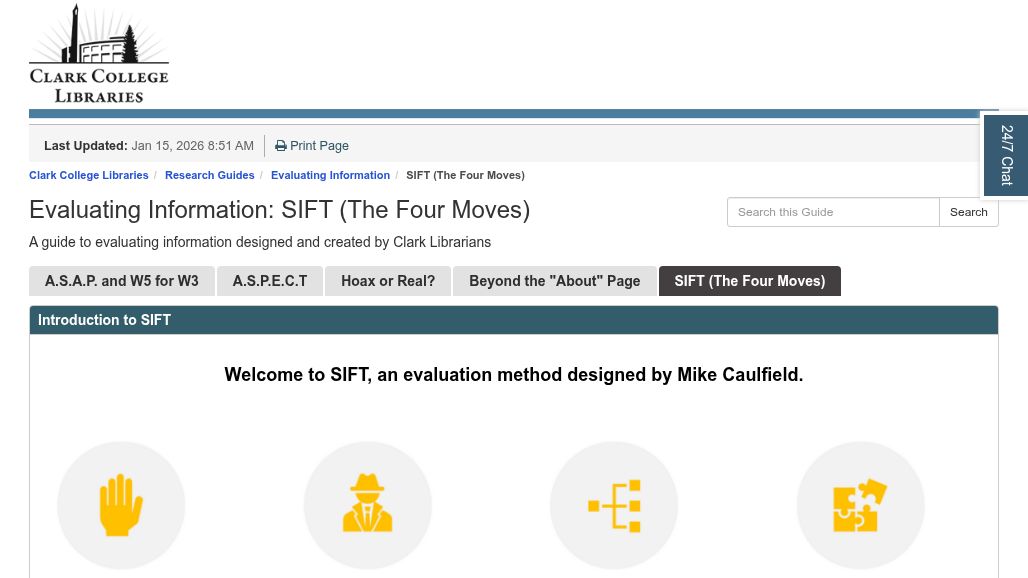Open the 24/7 Chat side panel
The width and height of the screenshot is (1028, 578).
coord(1006,155)
